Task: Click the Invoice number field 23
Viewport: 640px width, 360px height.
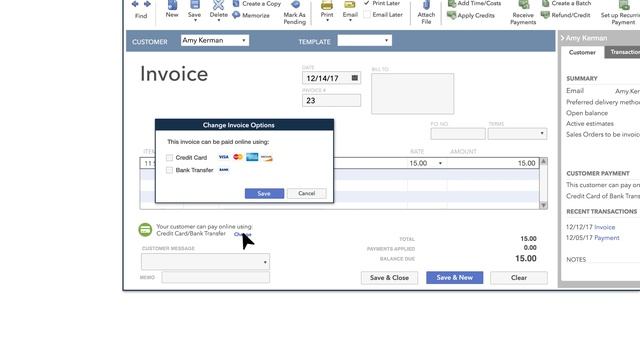Action: 331,100
